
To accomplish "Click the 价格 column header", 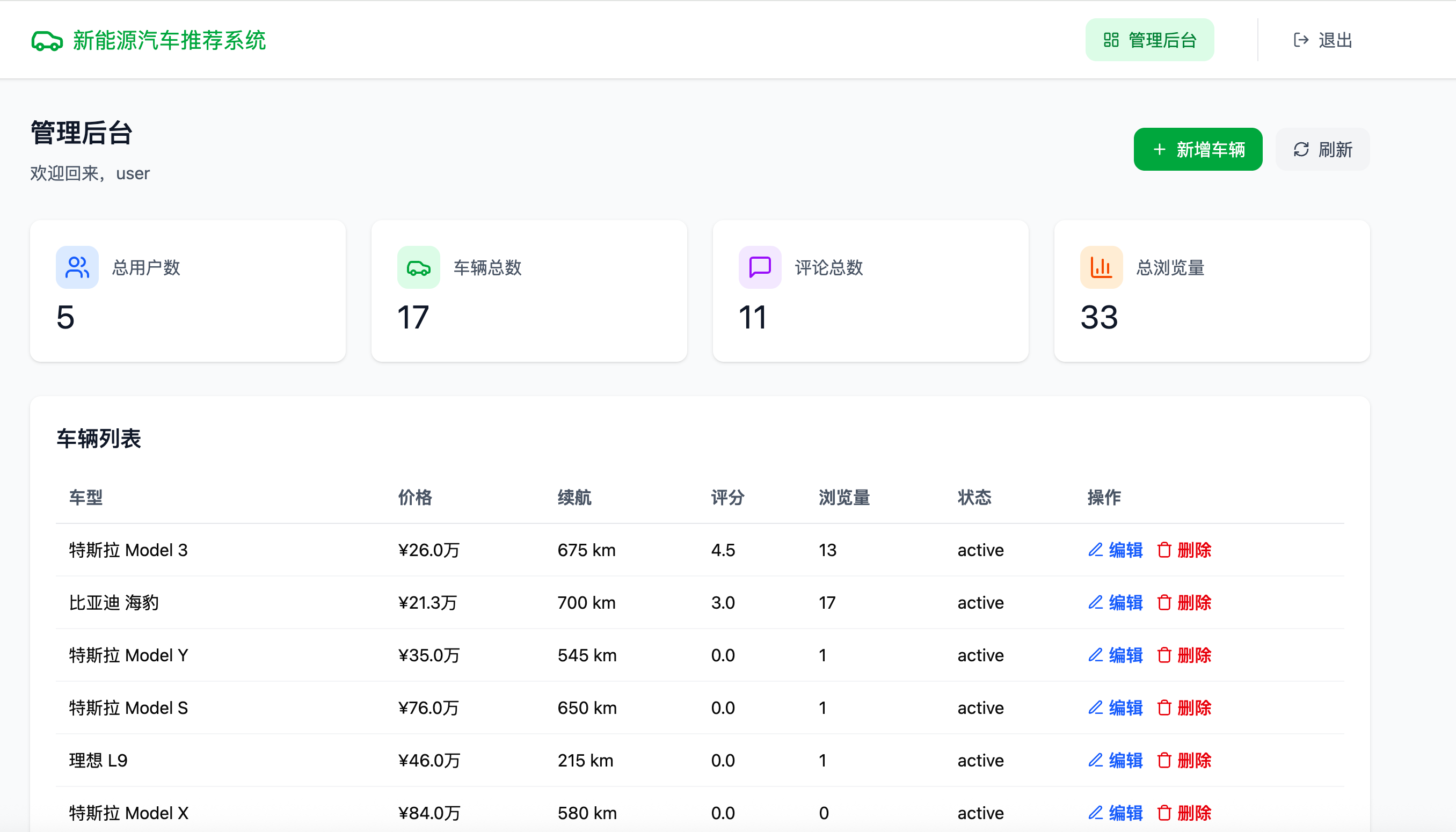I will click(415, 497).
